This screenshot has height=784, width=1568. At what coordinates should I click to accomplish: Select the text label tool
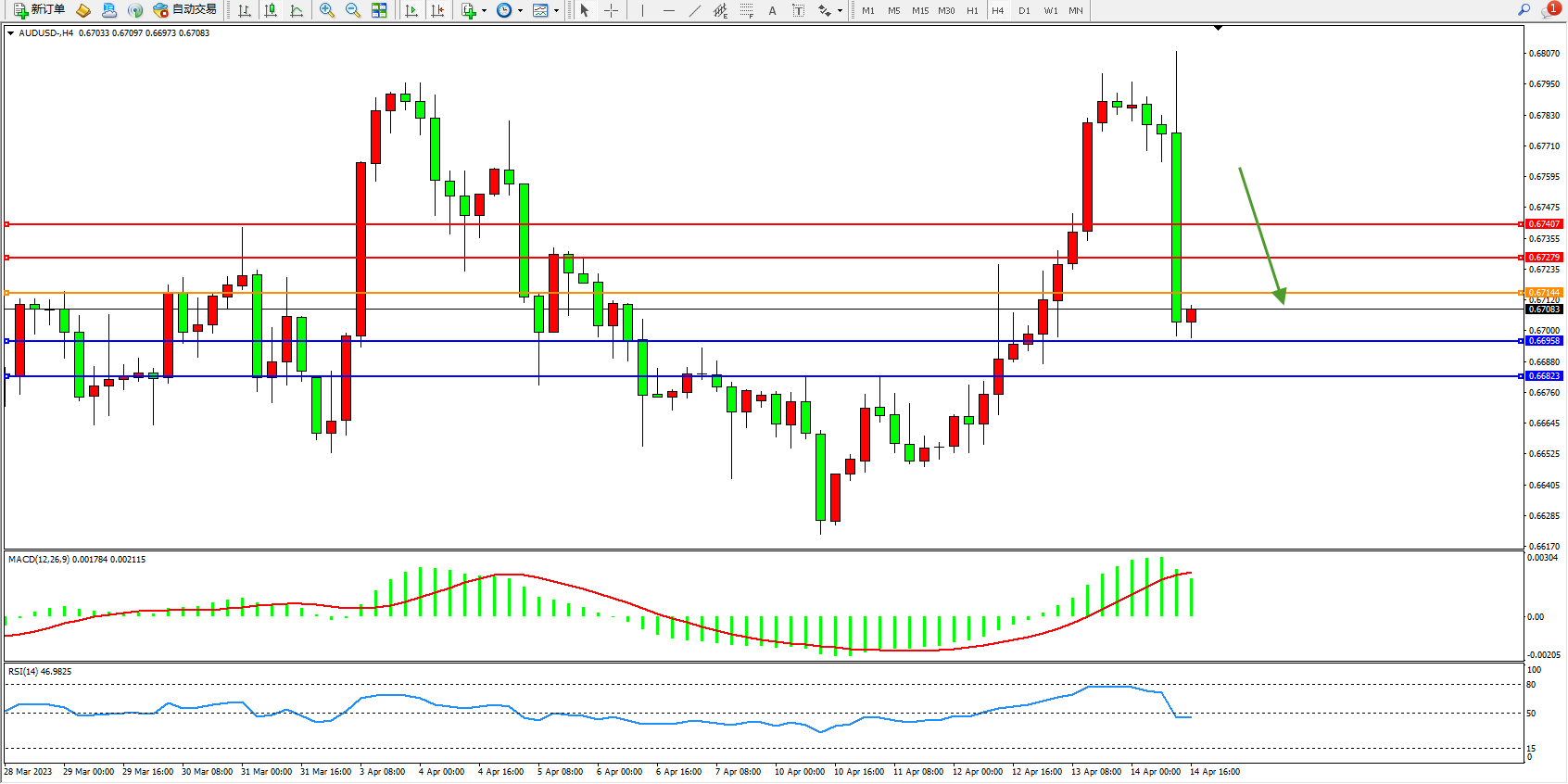pyautogui.click(x=799, y=10)
